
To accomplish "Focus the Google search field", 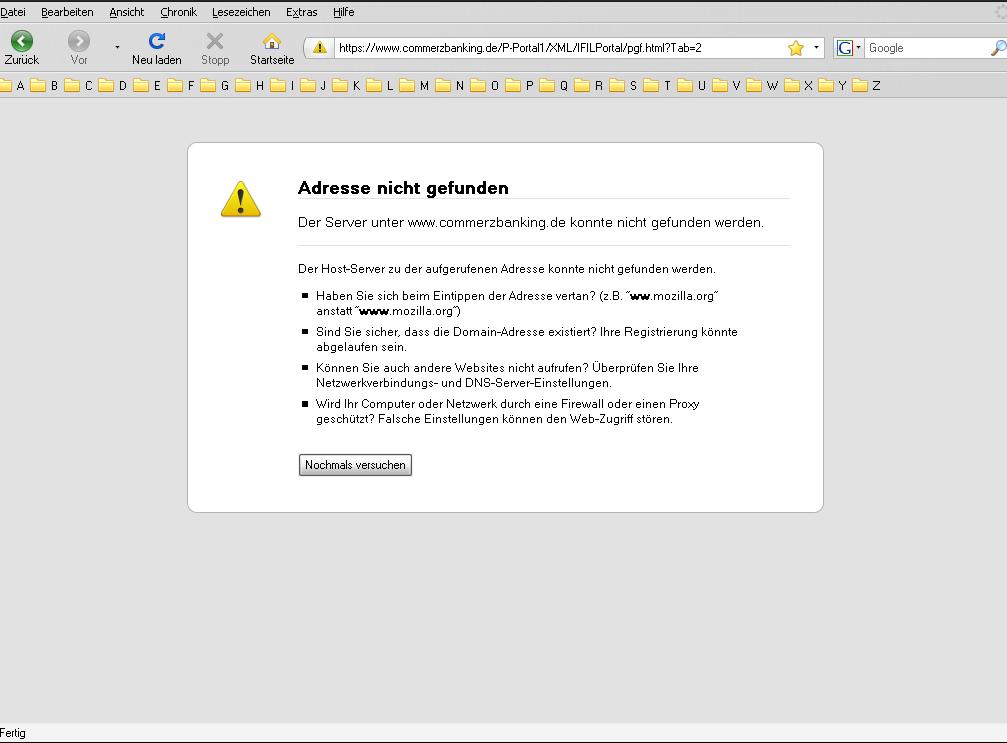I will (927, 48).
